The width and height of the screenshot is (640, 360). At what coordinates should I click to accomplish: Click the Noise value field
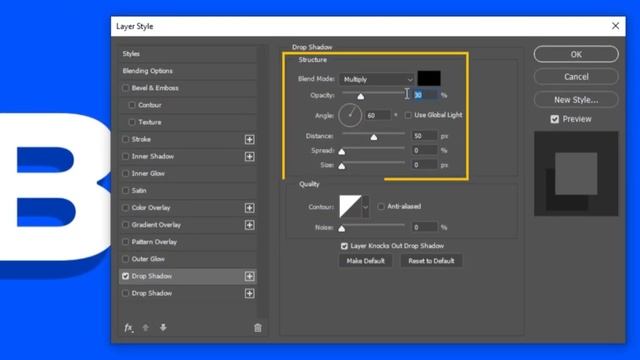pos(425,227)
